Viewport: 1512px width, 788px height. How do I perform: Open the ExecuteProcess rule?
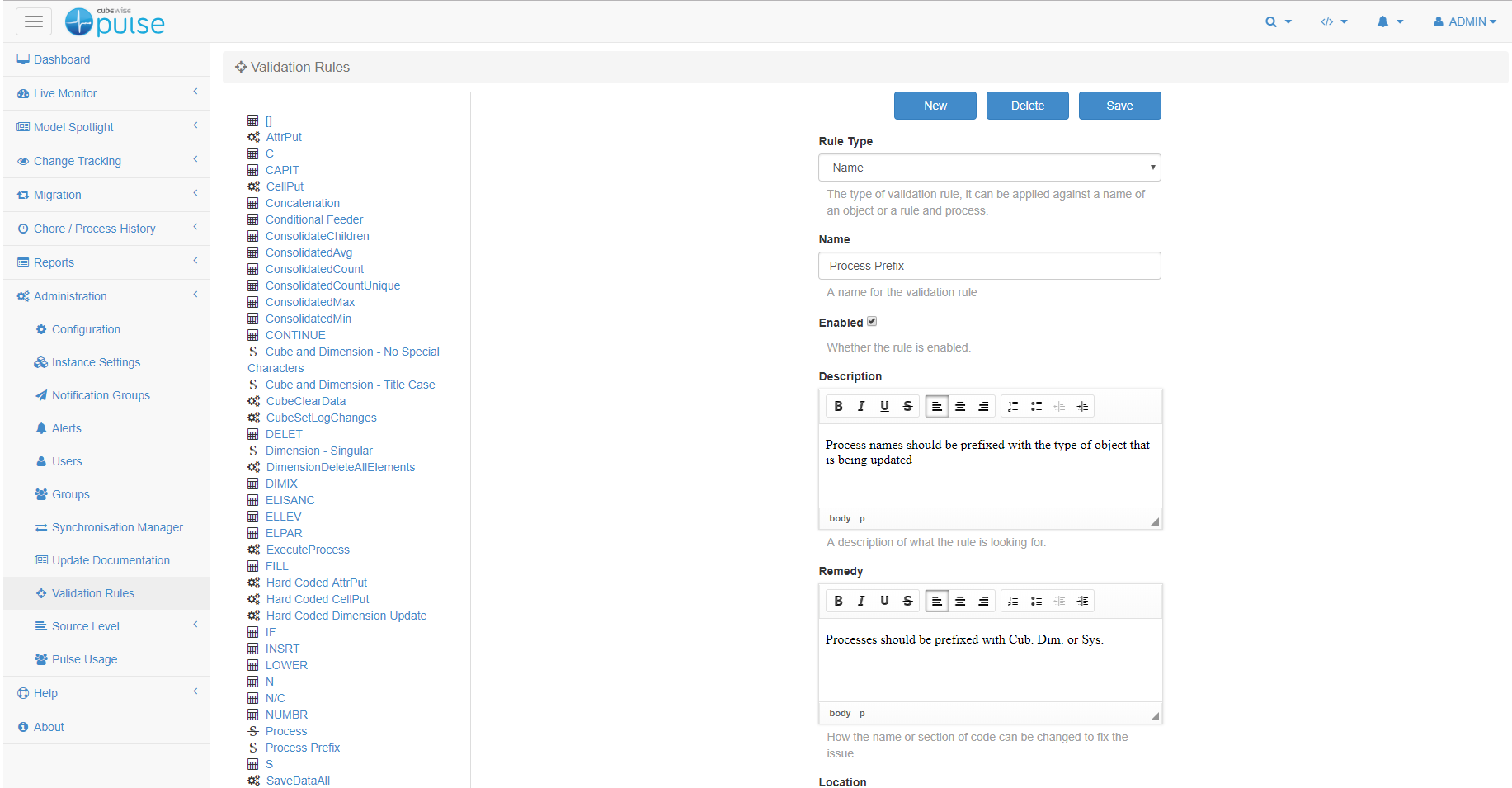click(x=308, y=550)
